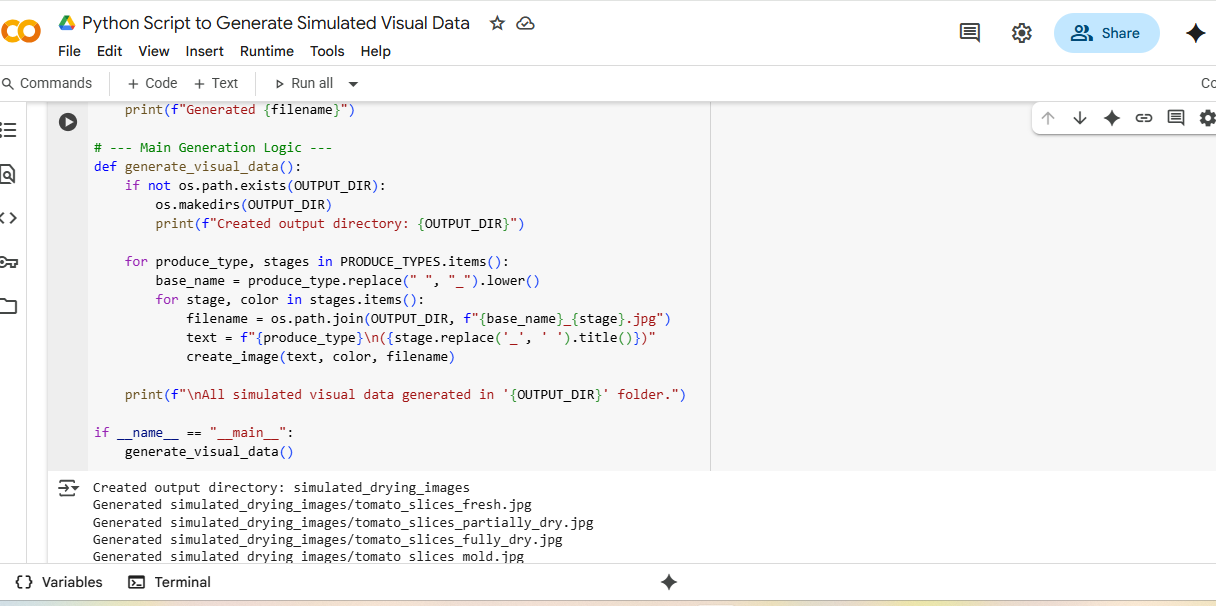Image resolution: width=1216 pixels, height=606 pixels.
Task: Star this notebook
Action: point(497,23)
